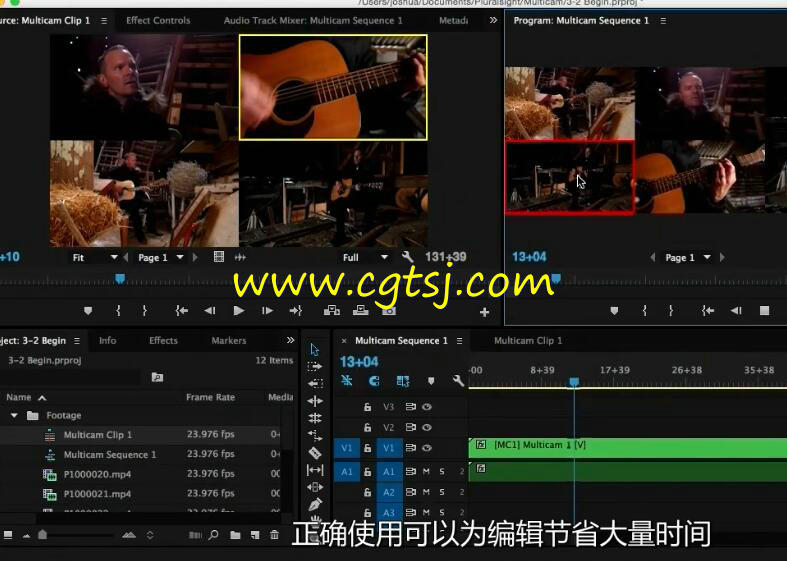Screen dimensions: 787x561
Task: Select the Track Select Backward tool
Action: click(315, 384)
